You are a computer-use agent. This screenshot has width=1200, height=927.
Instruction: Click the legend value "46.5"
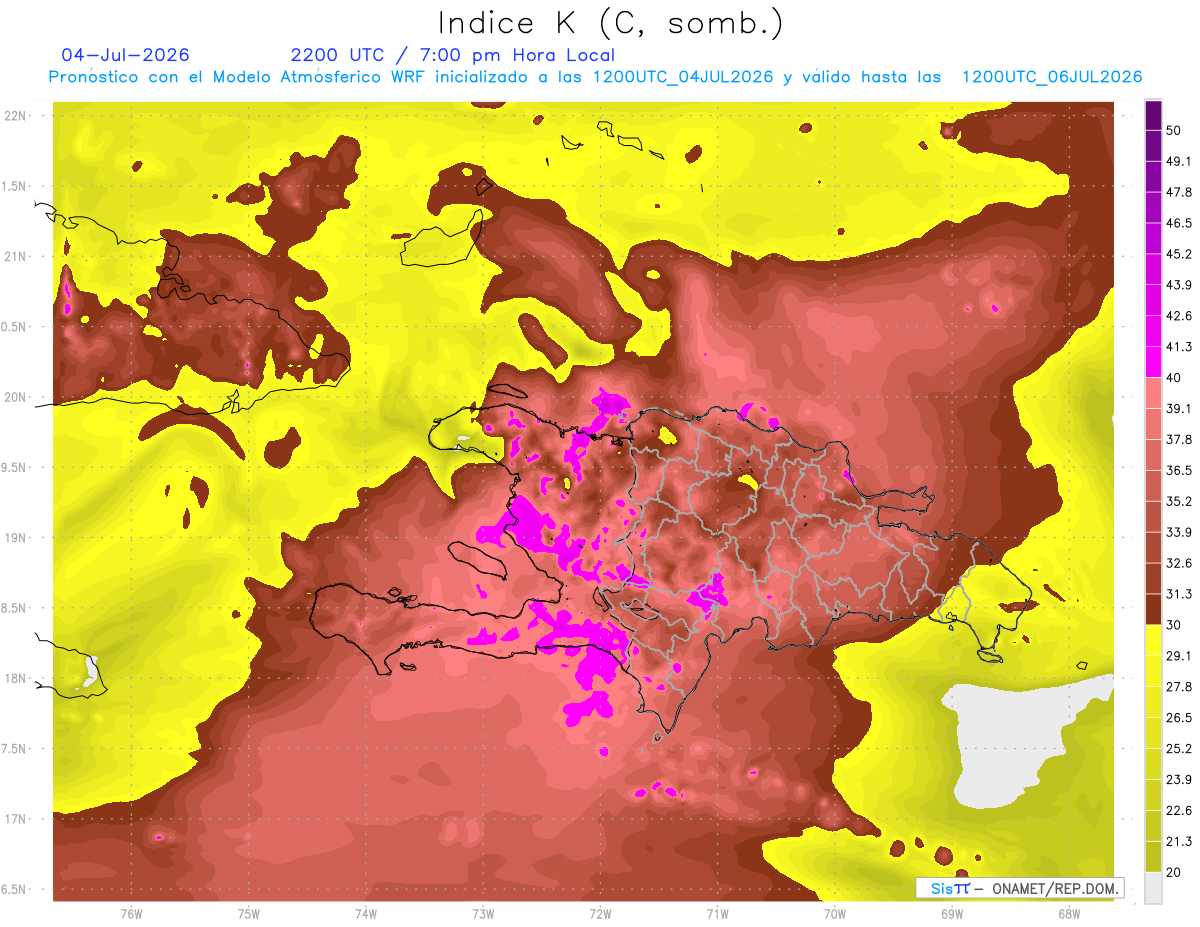pos(1178,223)
